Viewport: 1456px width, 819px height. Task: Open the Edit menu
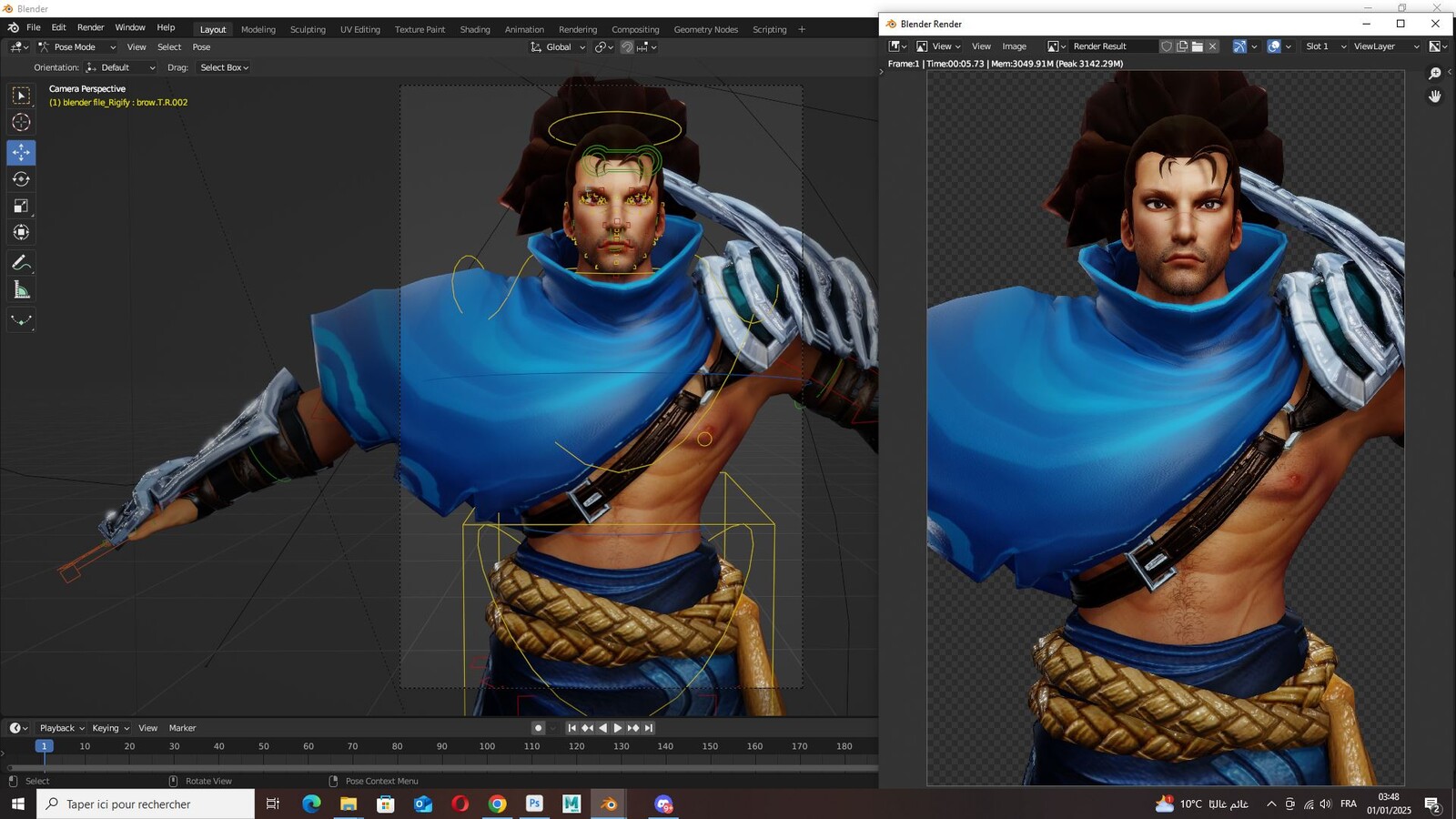(x=58, y=28)
